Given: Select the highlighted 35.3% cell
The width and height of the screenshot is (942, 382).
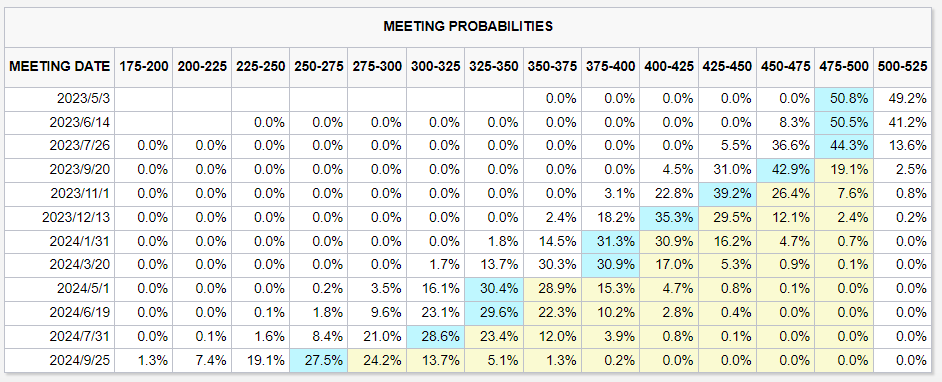Looking at the screenshot, I should (x=669, y=217).
